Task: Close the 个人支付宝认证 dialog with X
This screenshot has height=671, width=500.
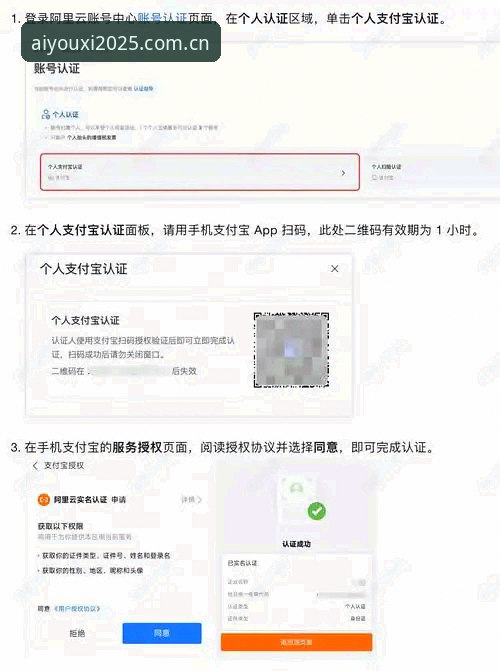Action: click(335, 269)
